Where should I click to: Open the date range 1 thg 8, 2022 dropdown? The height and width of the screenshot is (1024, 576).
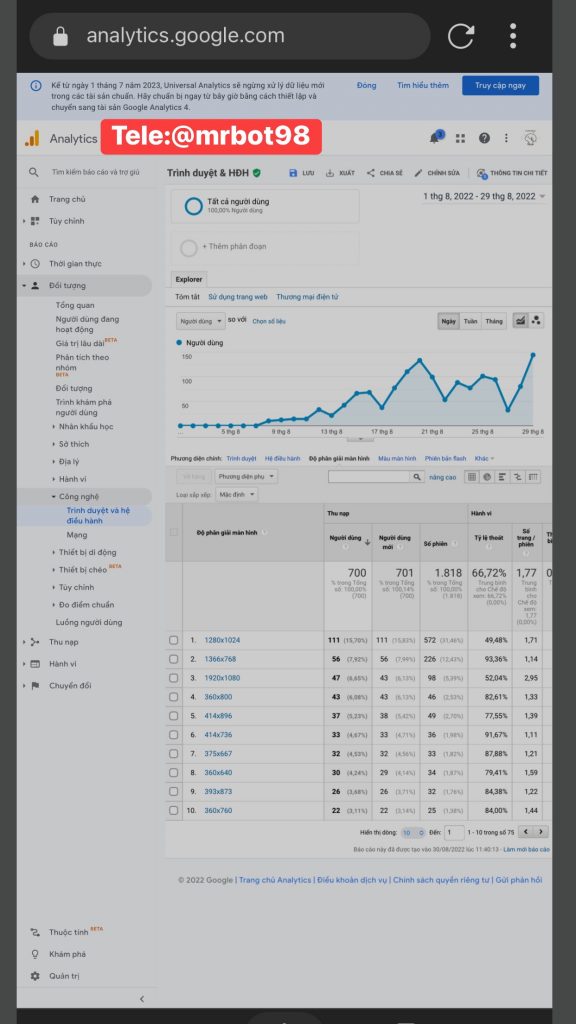[484, 196]
